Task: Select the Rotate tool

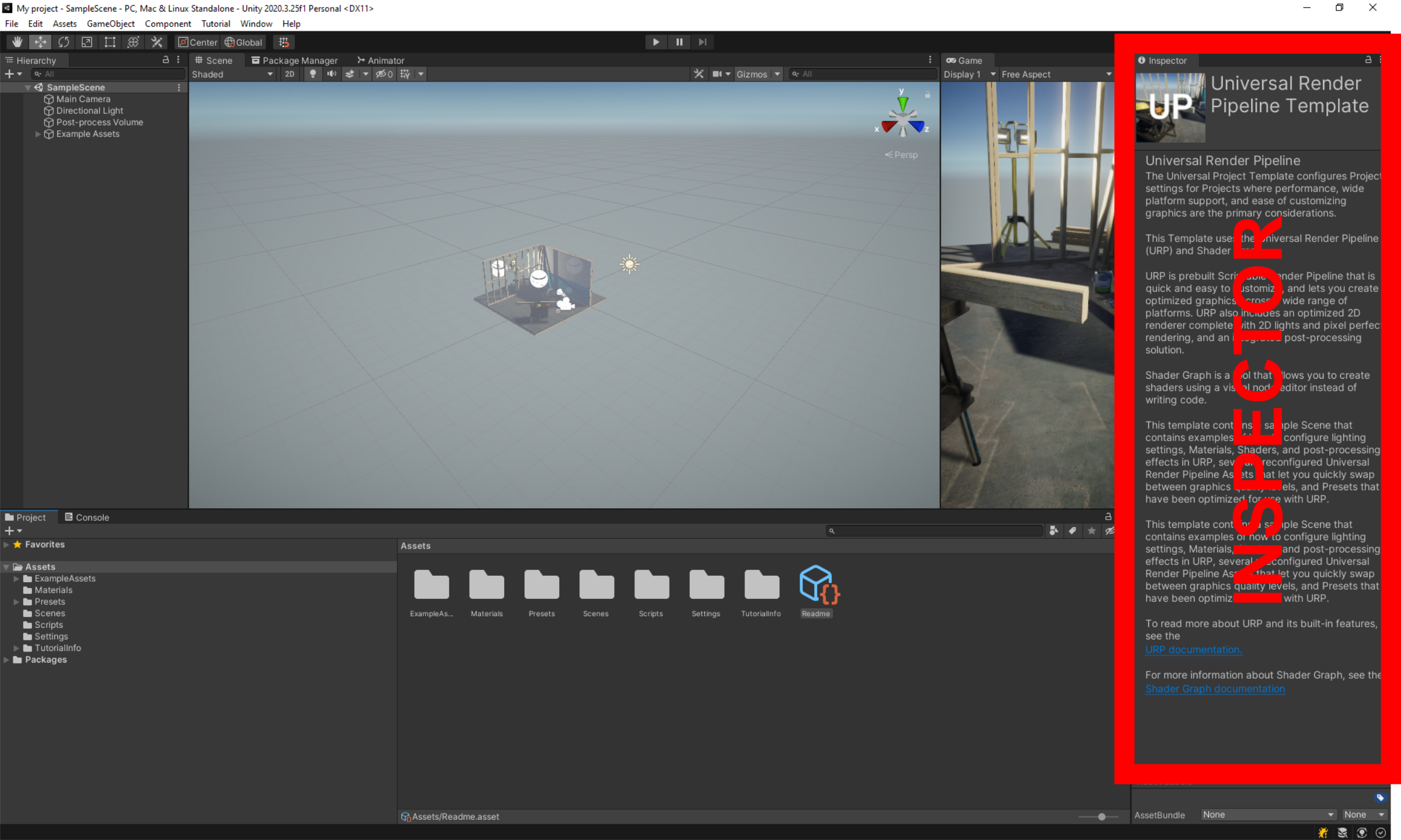Action: [x=64, y=42]
